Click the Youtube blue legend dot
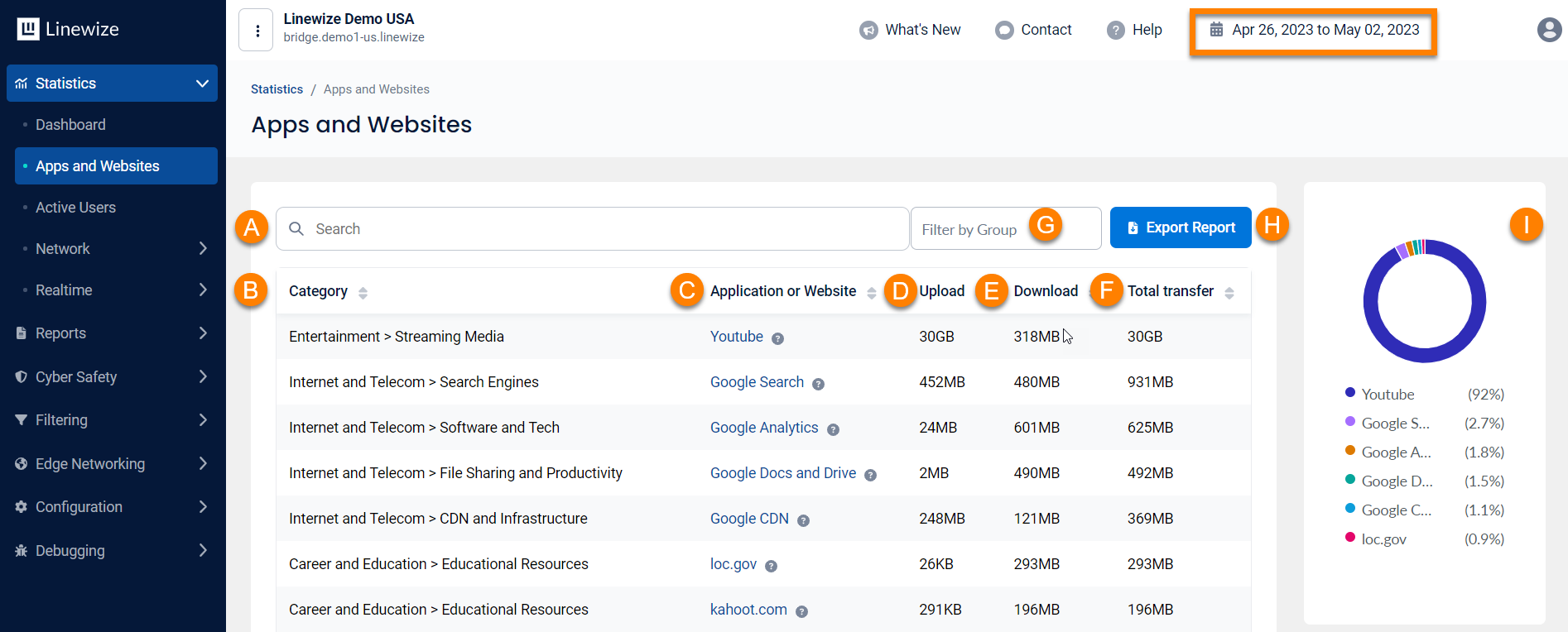1568x632 pixels. (x=1350, y=392)
